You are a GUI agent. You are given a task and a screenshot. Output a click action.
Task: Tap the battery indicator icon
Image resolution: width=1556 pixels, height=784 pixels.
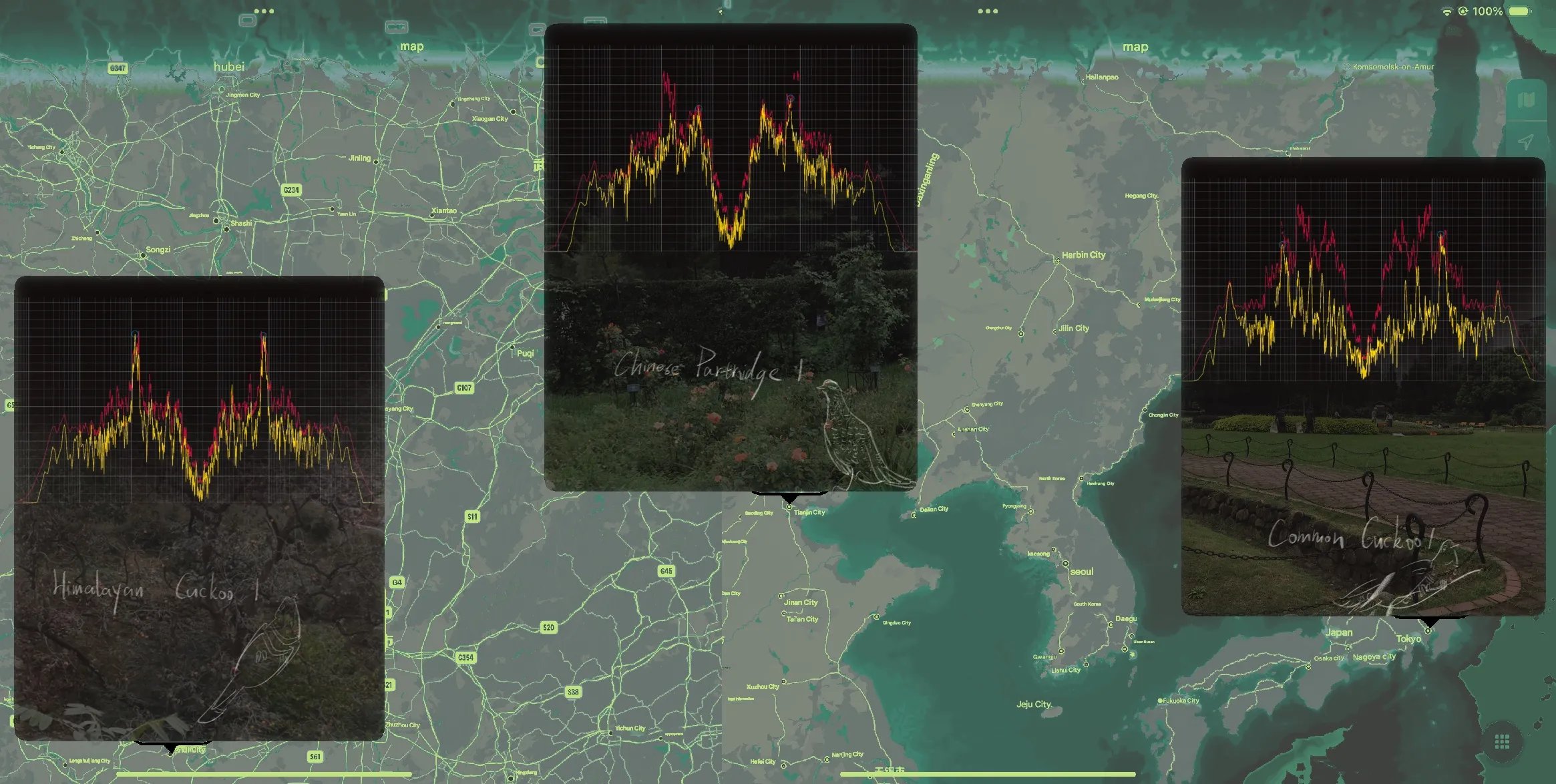pos(1520,11)
